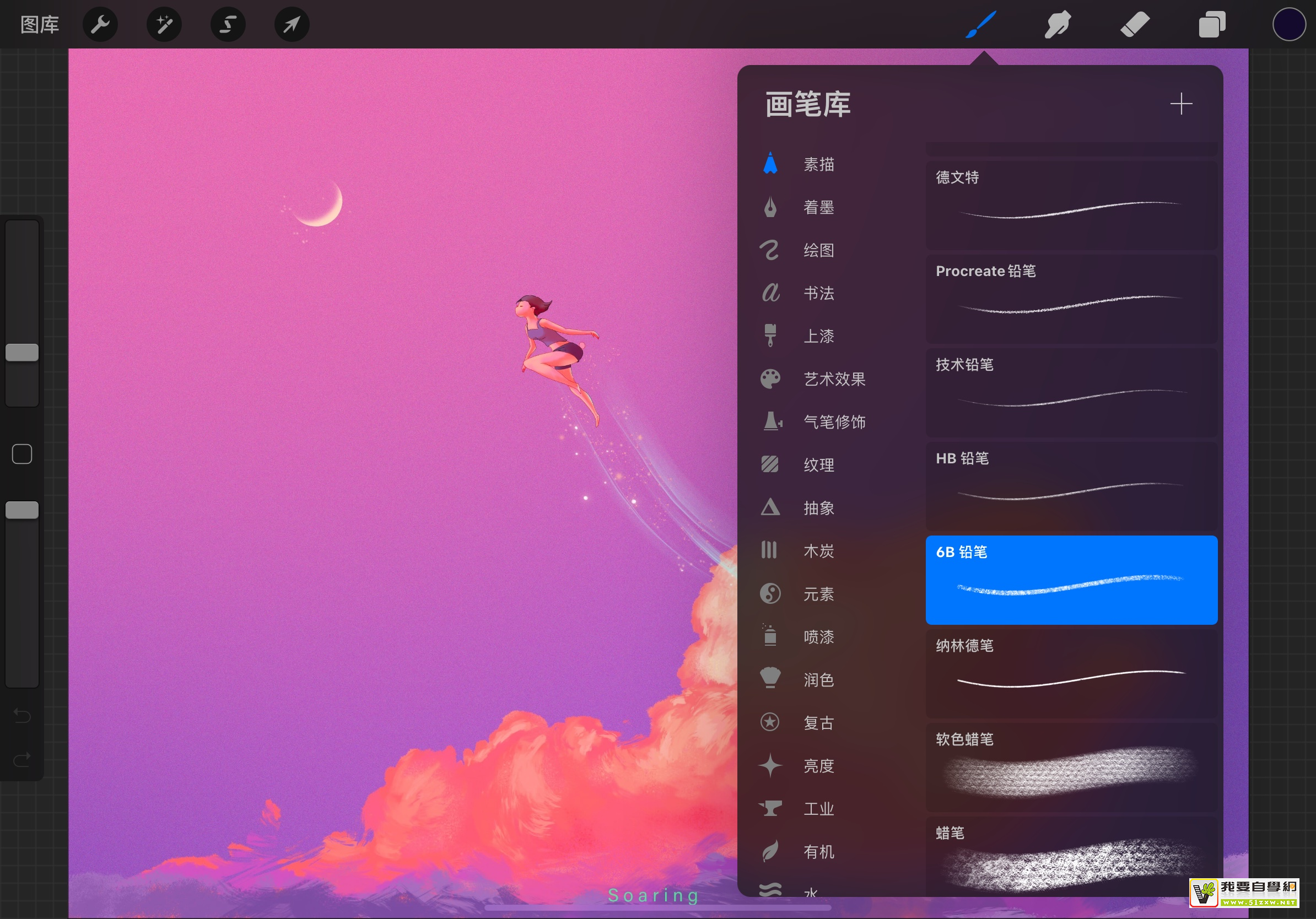Pick the 软色蜡笔 soft pastel brush
Screen dimensions: 1316x919
(1071, 766)
